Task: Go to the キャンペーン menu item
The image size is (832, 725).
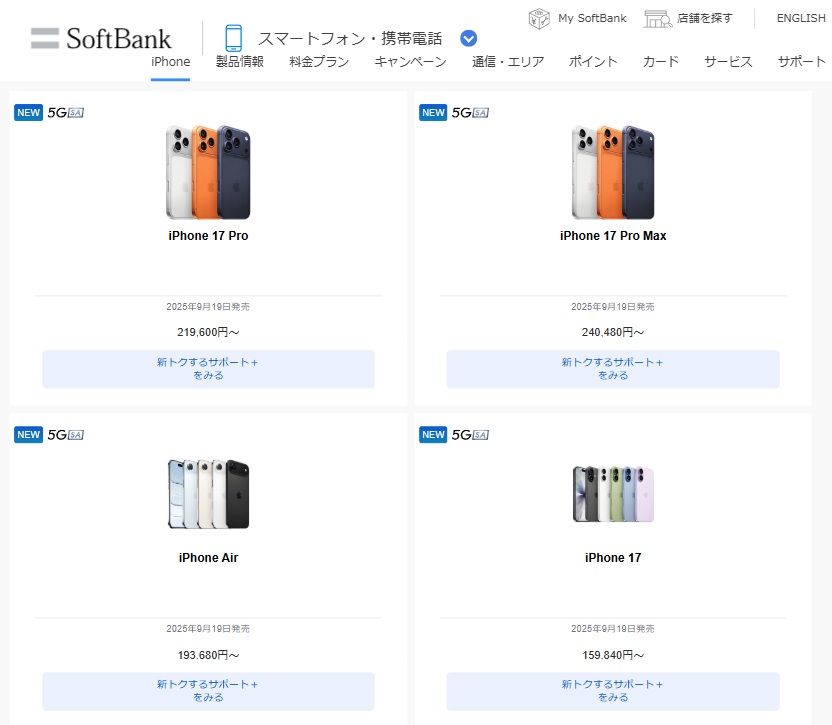Action: 410,62
